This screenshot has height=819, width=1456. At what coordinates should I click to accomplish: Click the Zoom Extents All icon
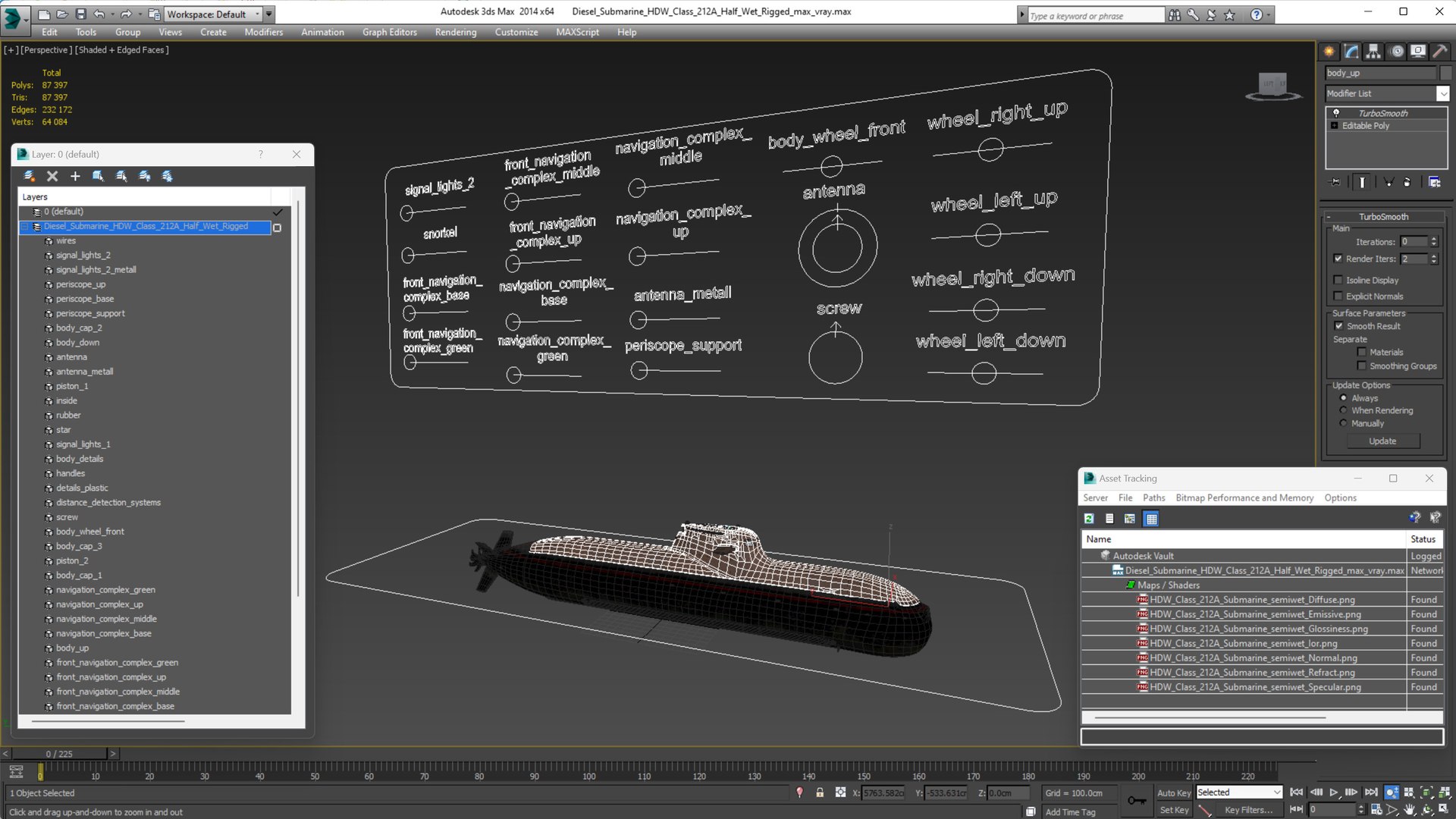tap(1445, 792)
